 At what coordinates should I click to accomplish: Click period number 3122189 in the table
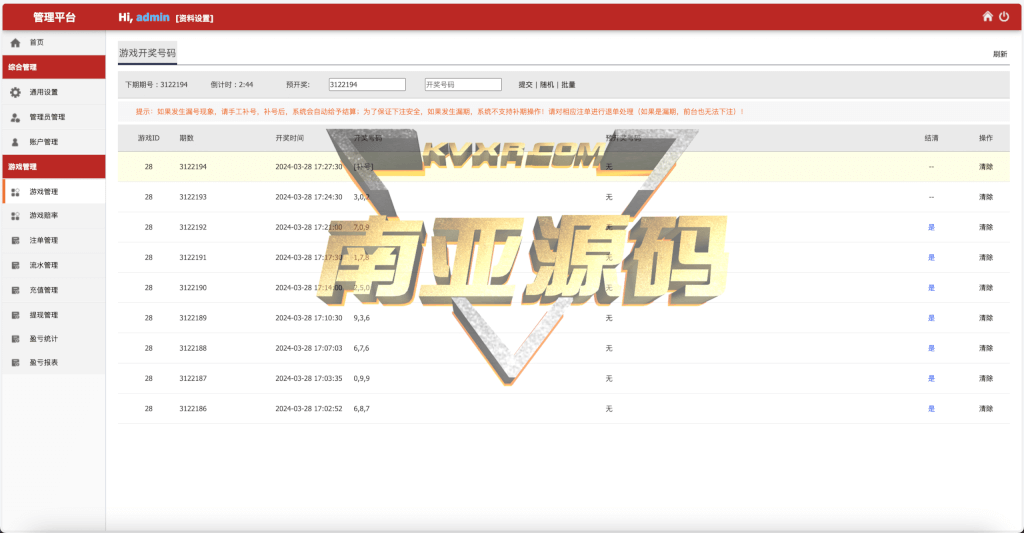point(193,318)
